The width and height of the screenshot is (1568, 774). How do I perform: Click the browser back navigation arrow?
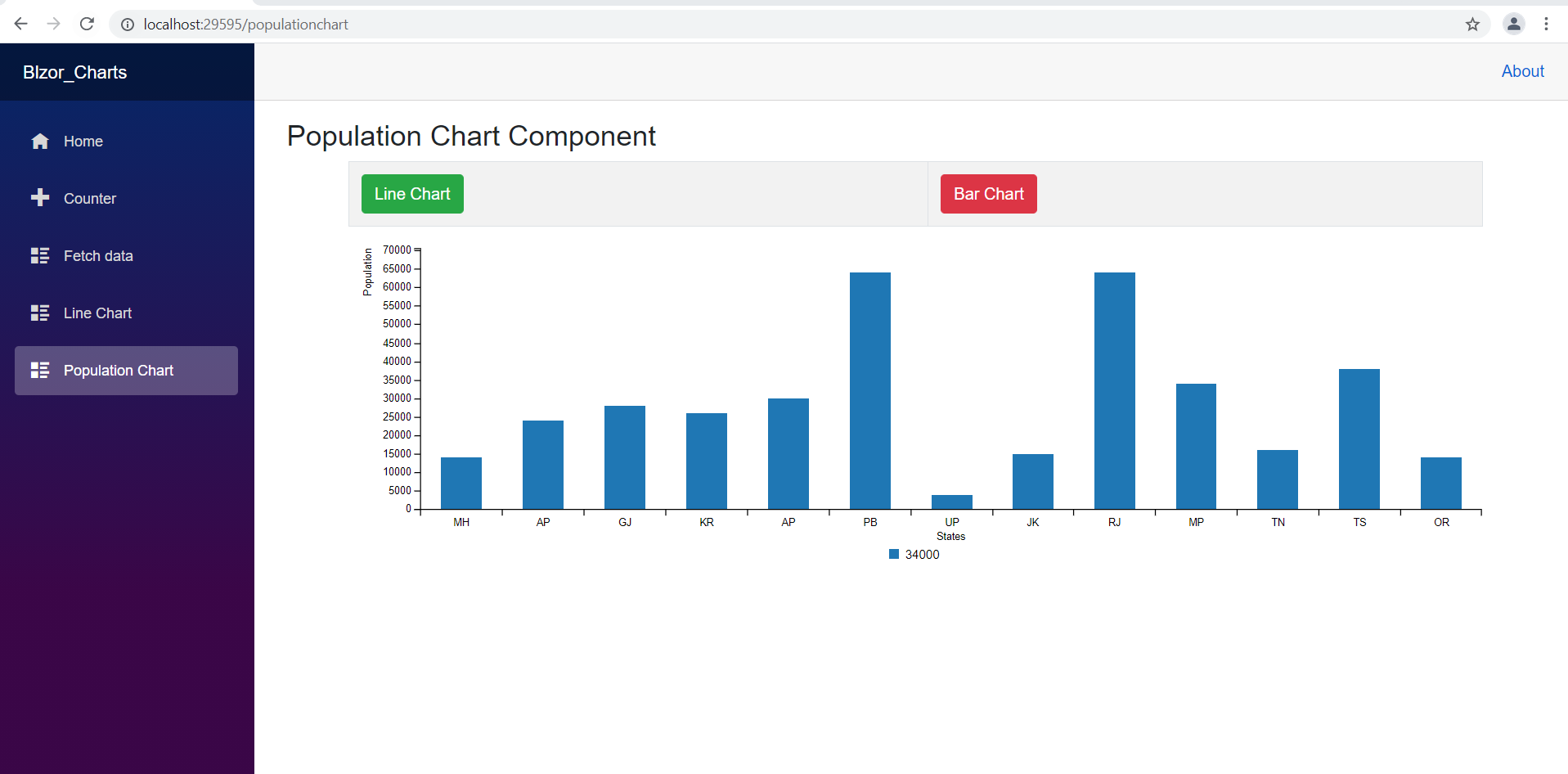[x=20, y=24]
